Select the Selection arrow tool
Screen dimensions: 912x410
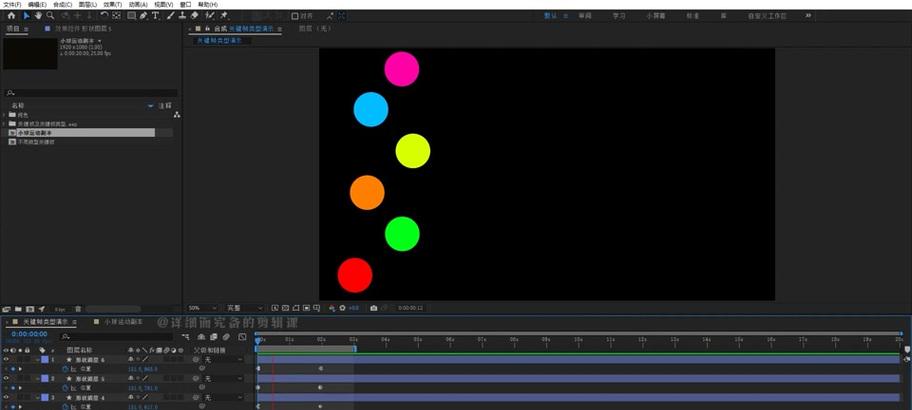tap(27, 16)
